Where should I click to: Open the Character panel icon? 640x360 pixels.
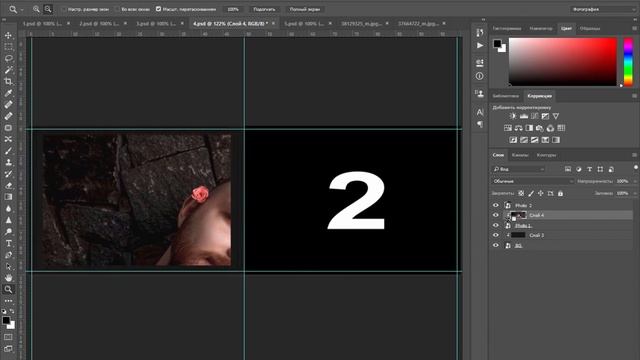[480, 112]
